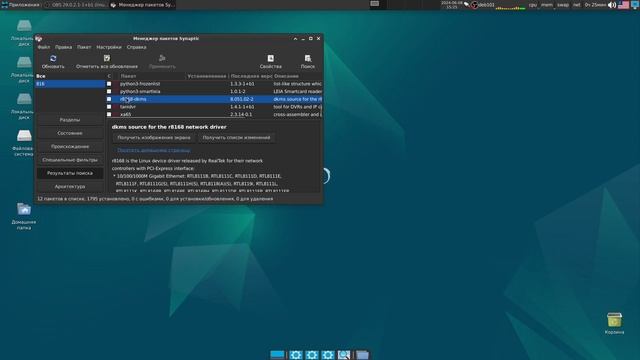Click Получить изображение экрана button

point(154,138)
